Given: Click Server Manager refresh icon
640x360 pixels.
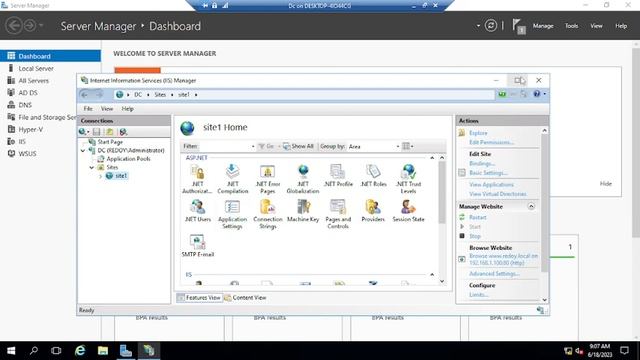Looking at the screenshot, I should point(491,26).
